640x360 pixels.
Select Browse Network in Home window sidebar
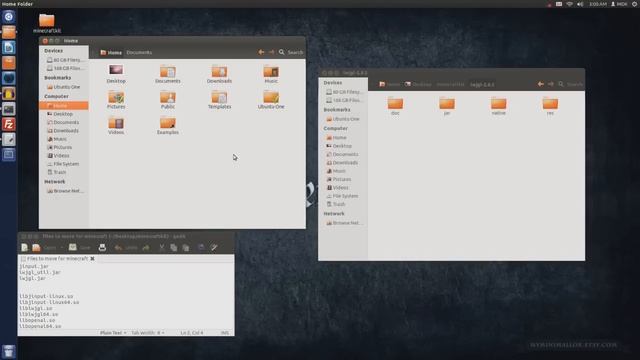point(65,191)
